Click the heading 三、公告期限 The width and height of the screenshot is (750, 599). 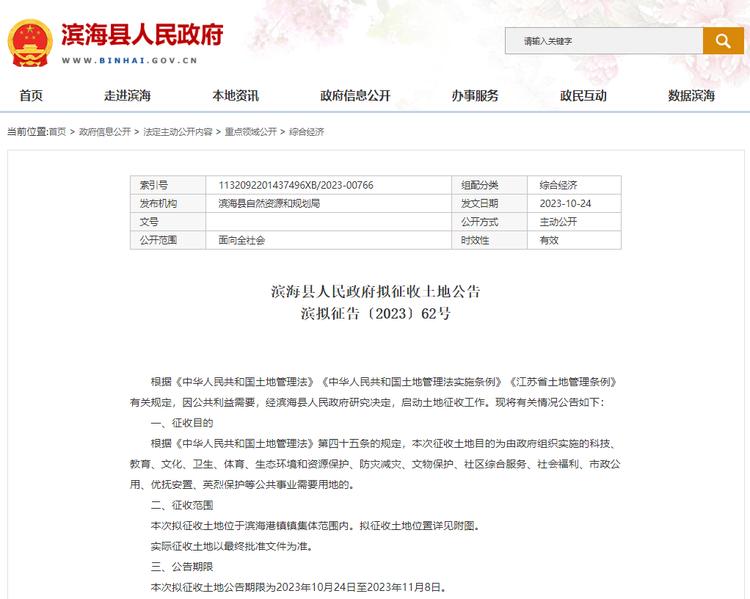[182, 567]
